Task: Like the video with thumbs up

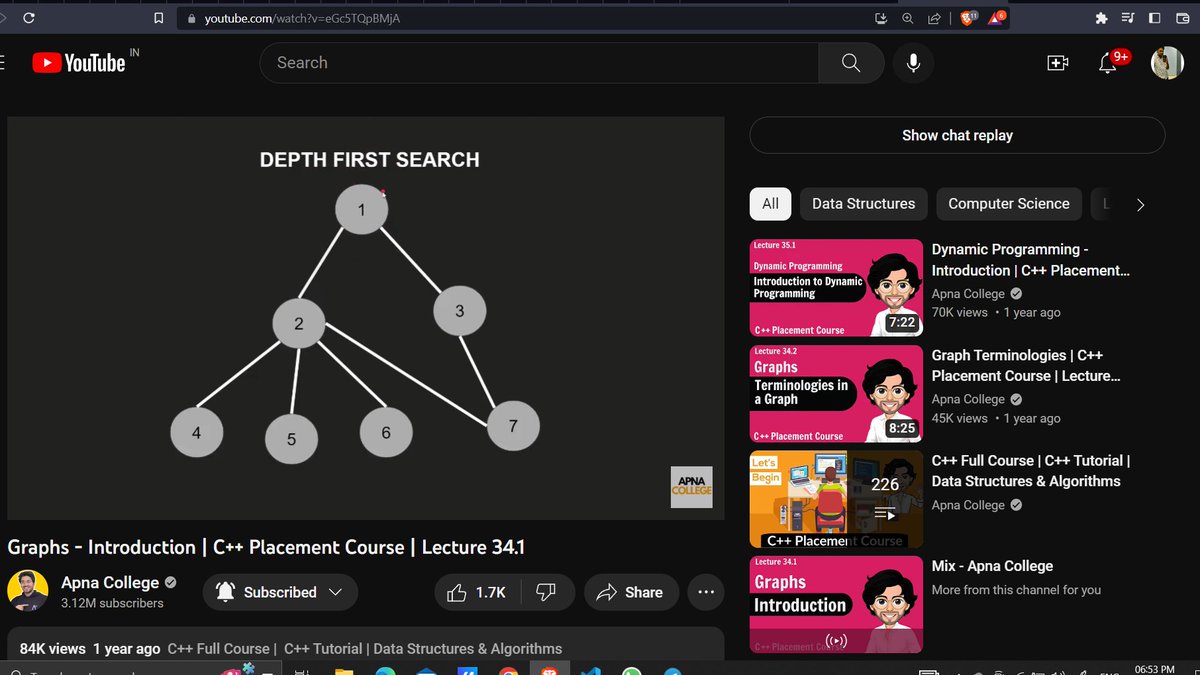Action: pos(476,592)
